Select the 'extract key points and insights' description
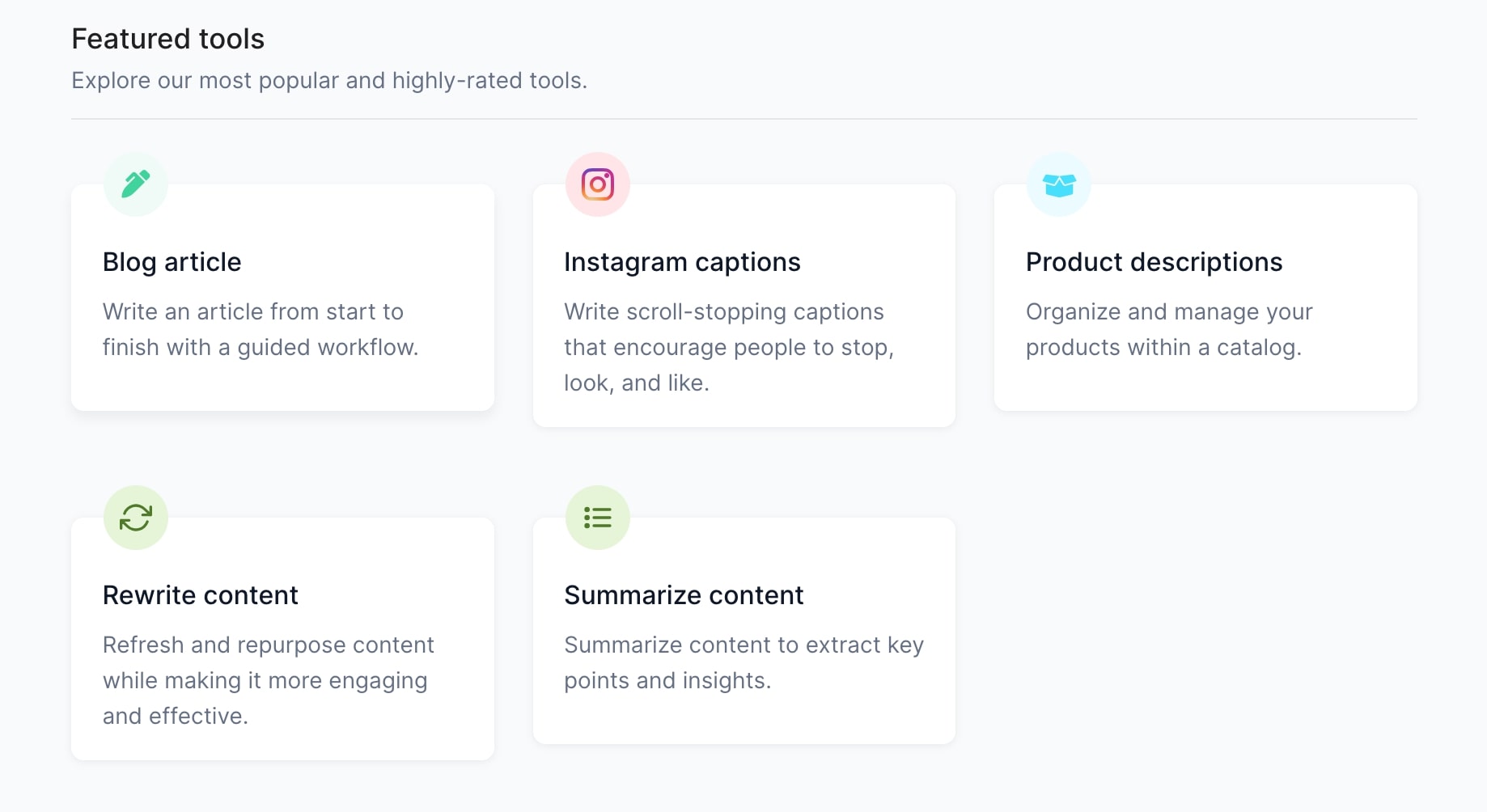 click(x=743, y=662)
